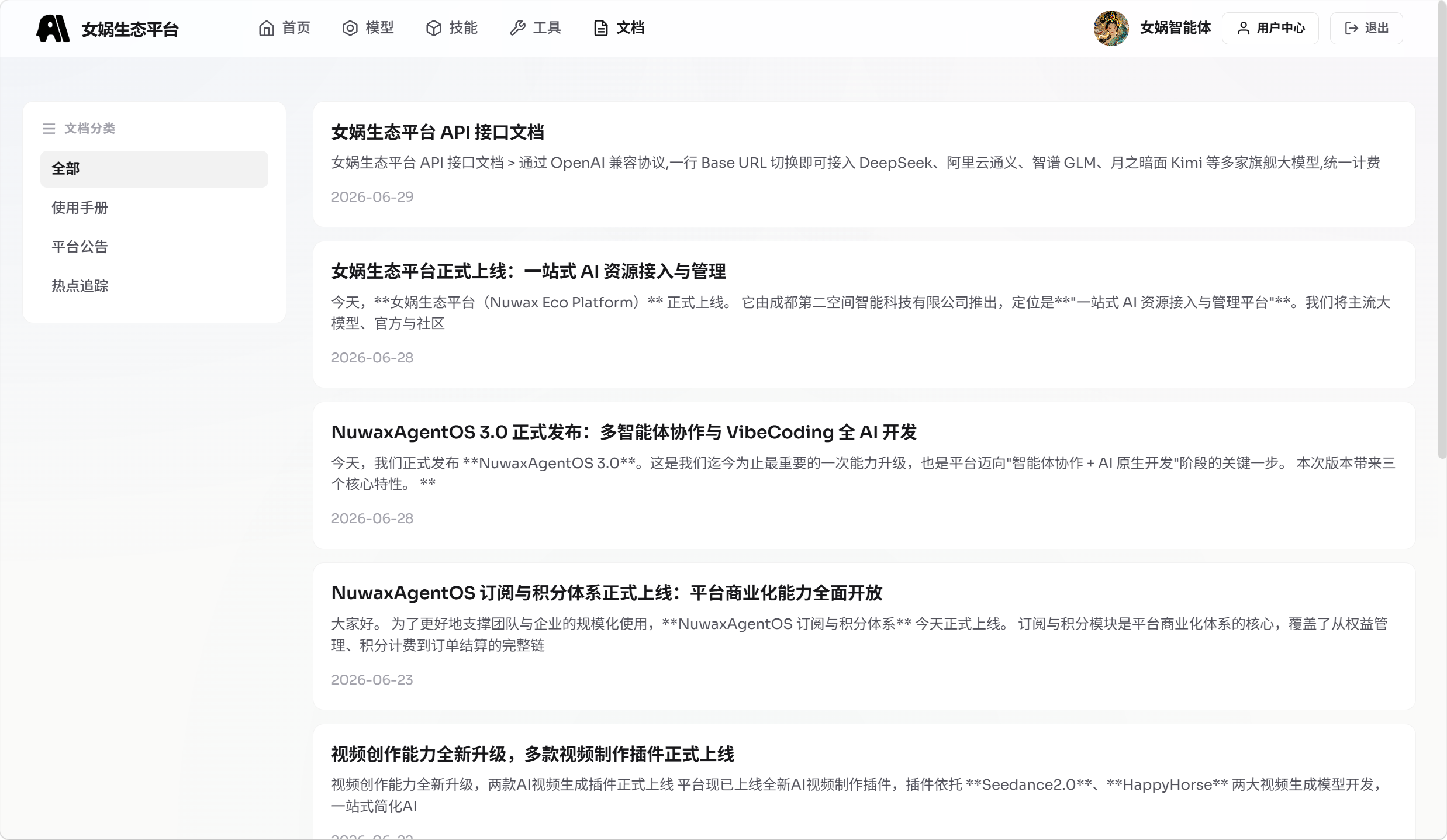Click the home icon beside 首页
Image resolution: width=1447 pixels, height=840 pixels.
tap(267, 28)
